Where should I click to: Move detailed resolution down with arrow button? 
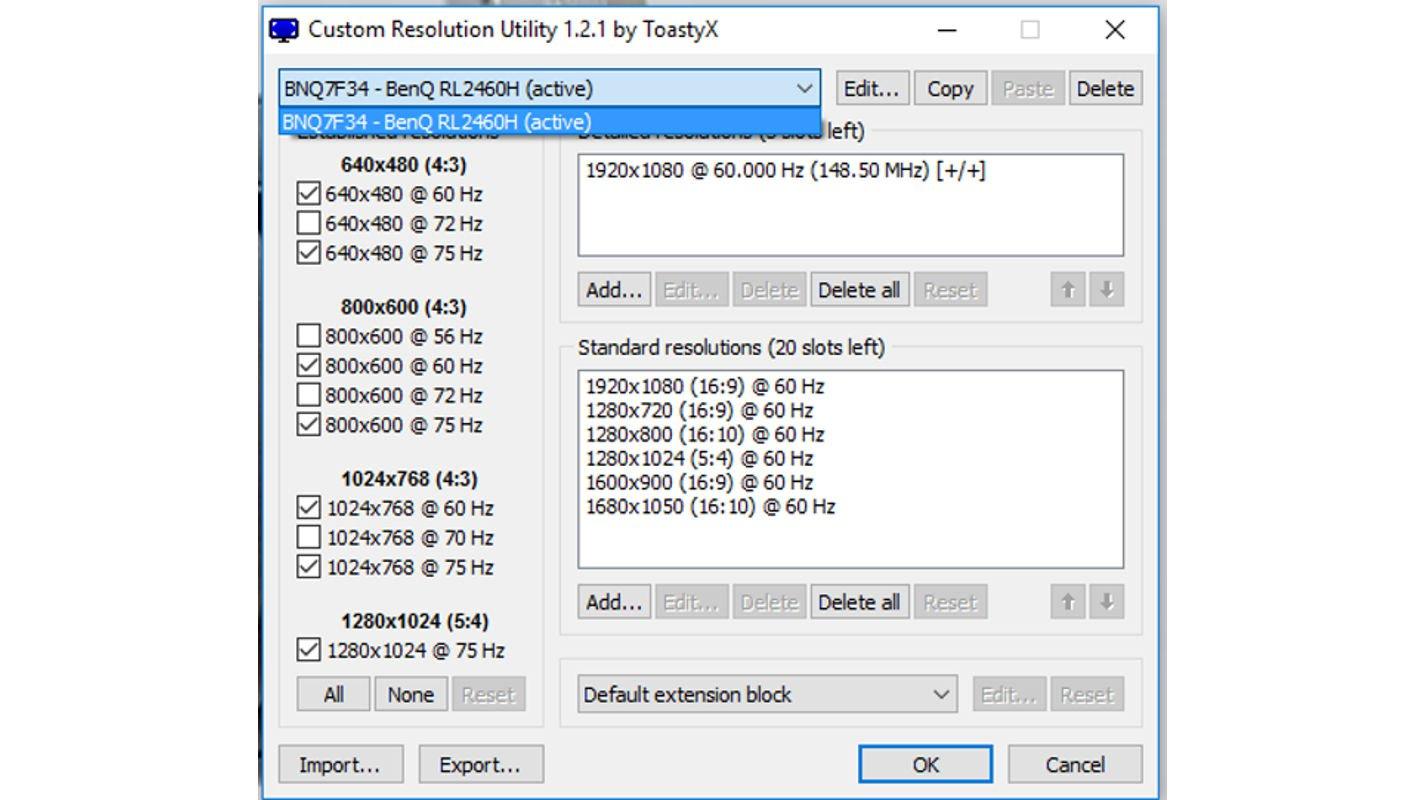pos(1106,290)
